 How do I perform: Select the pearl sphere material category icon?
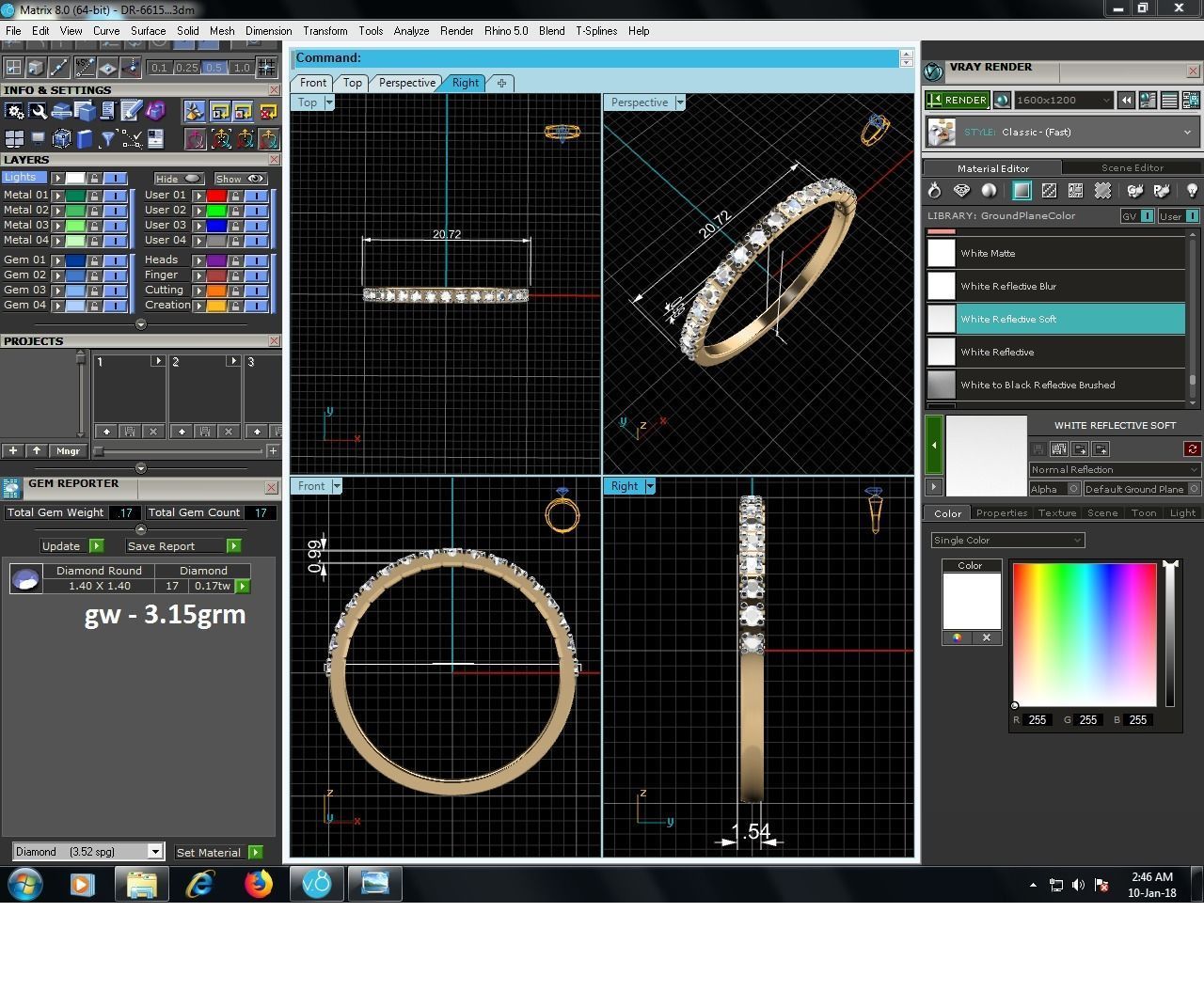click(989, 191)
